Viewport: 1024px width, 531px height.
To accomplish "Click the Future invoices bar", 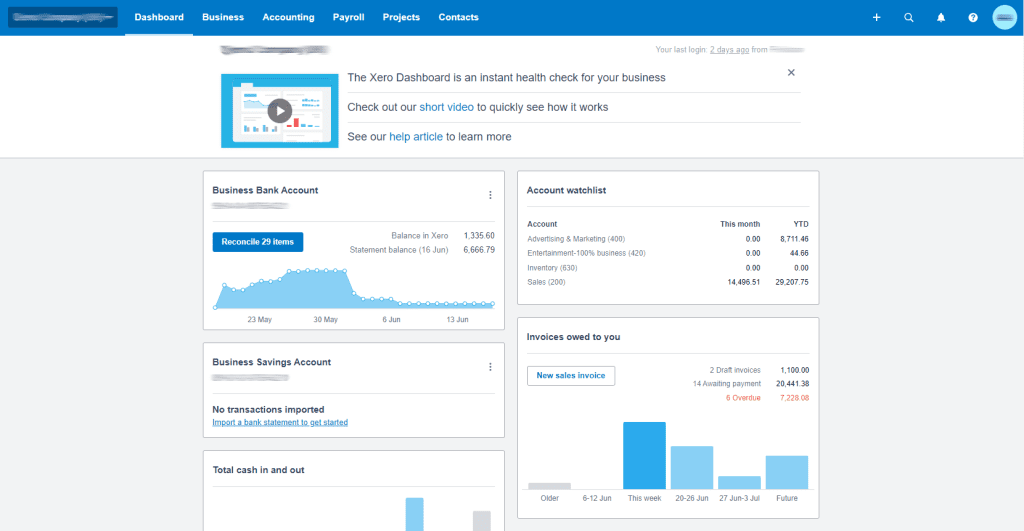I will click(787, 472).
